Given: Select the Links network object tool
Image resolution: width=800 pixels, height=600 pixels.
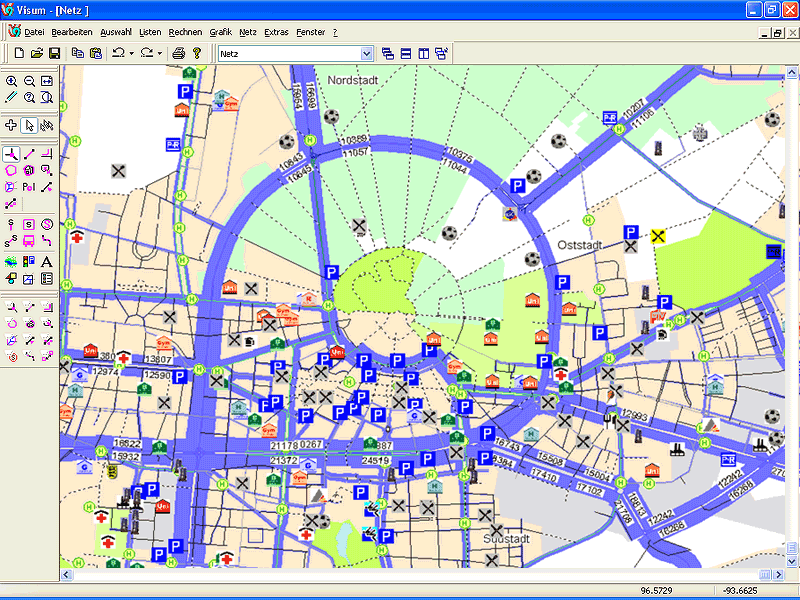Looking at the screenshot, I should [x=29, y=154].
